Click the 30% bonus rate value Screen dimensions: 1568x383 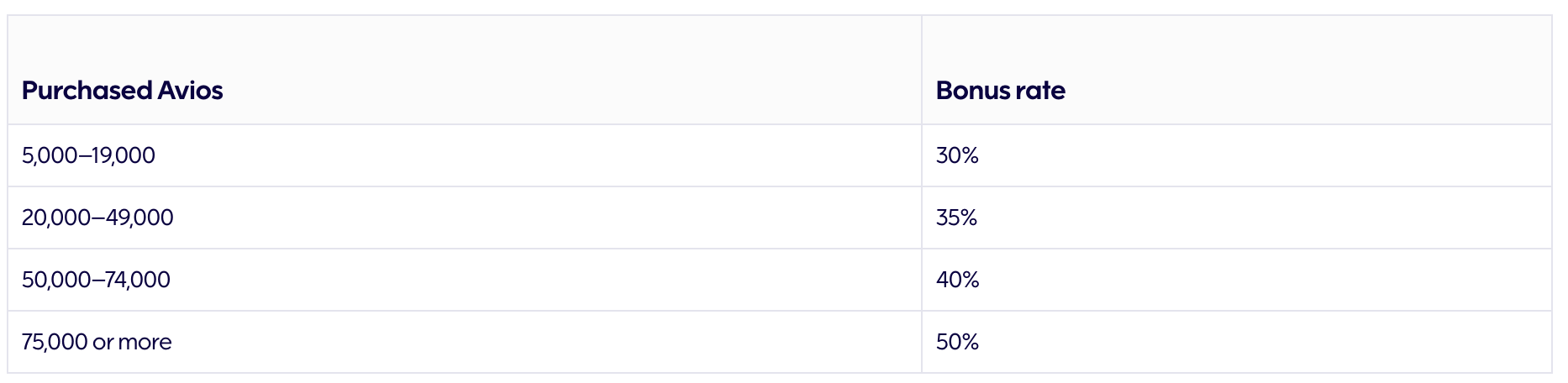pos(957,156)
